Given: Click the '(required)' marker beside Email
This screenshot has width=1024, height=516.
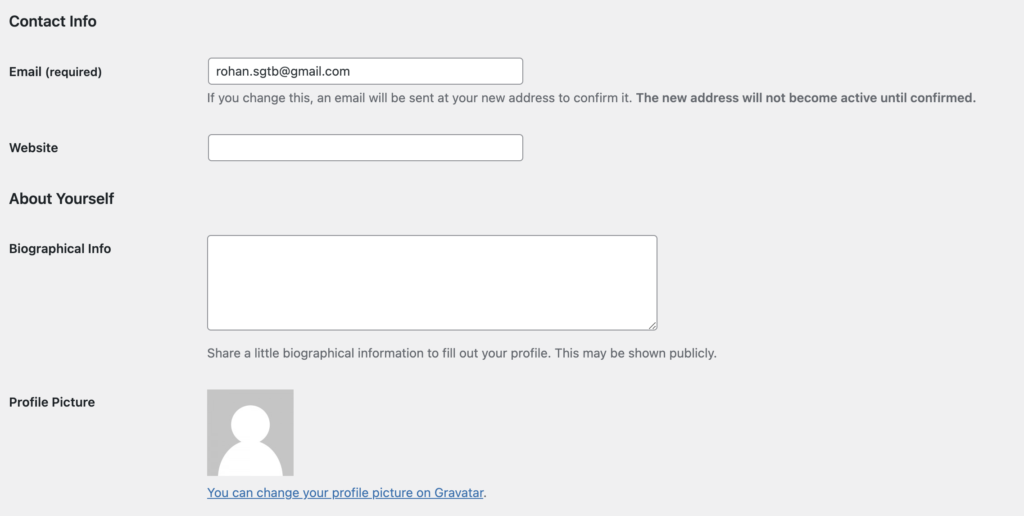Looking at the screenshot, I should point(74,72).
